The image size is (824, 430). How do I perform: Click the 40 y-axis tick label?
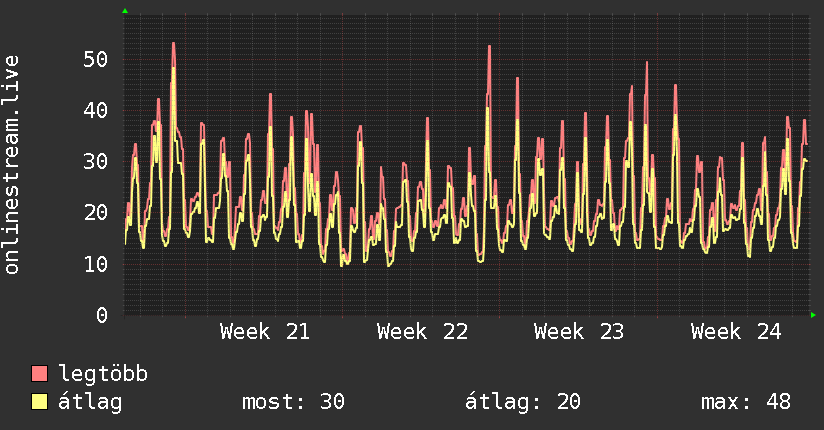[96, 110]
